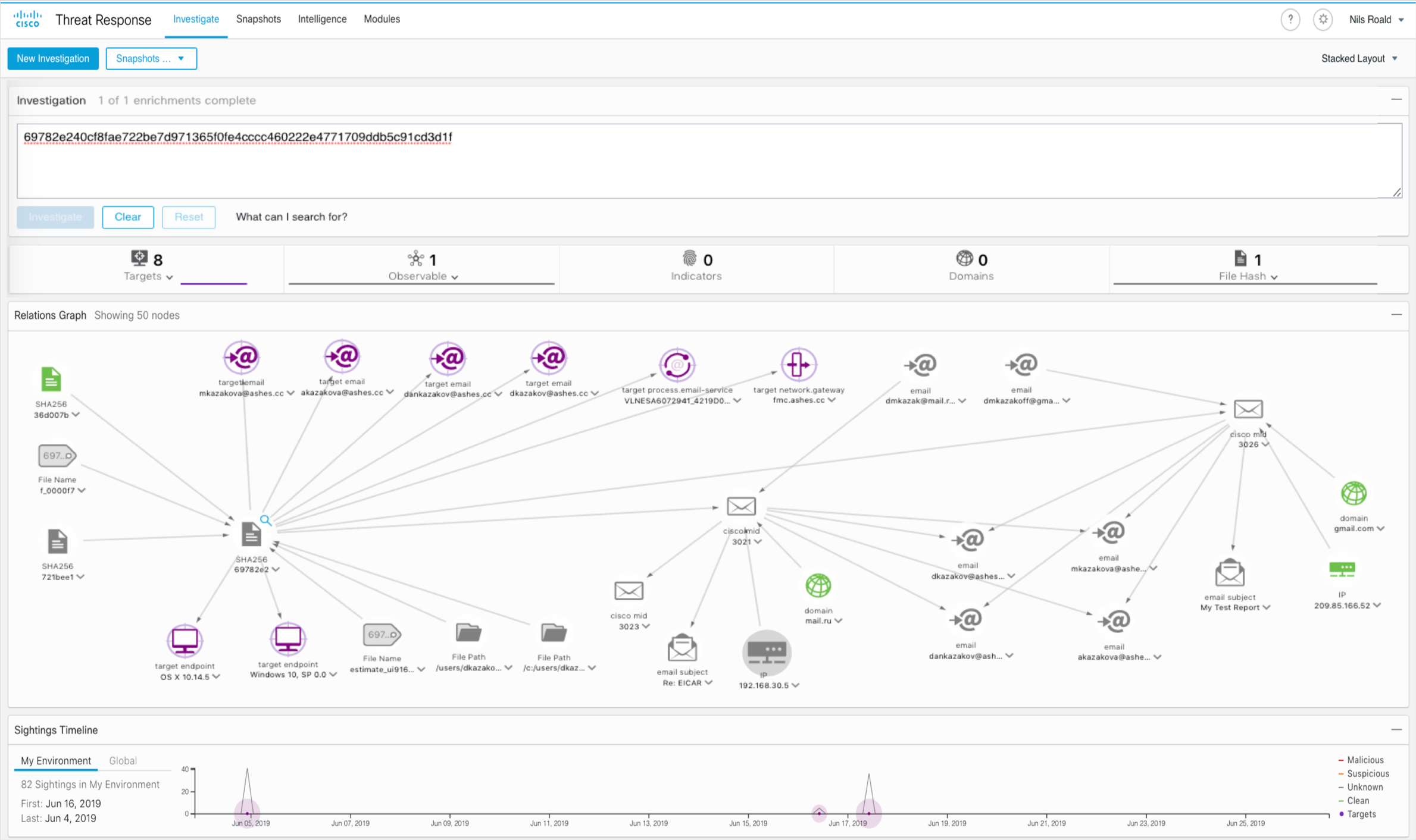Click the gmail.com domain globe icon
This screenshot has height=840, width=1416.
click(x=1354, y=493)
